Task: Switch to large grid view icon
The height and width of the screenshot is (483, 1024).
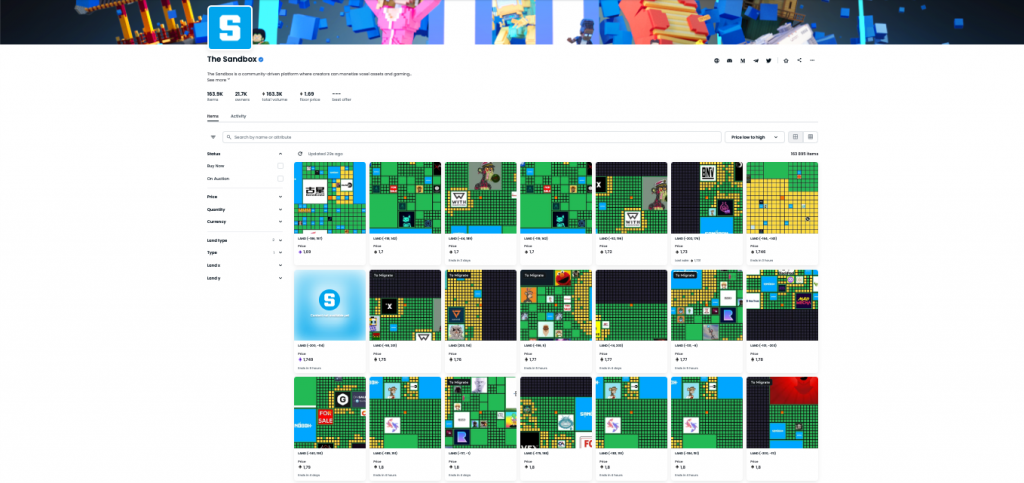Action: (795, 137)
